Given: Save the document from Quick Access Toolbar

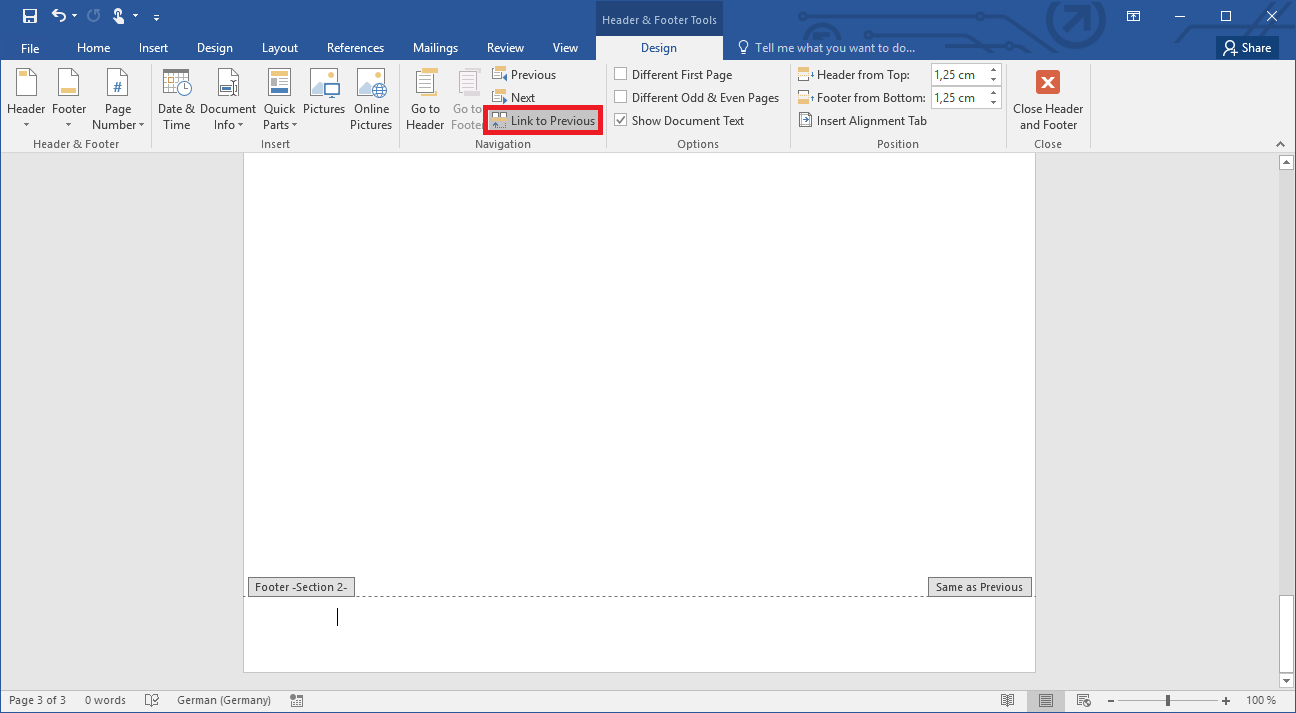Looking at the screenshot, I should [29, 16].
